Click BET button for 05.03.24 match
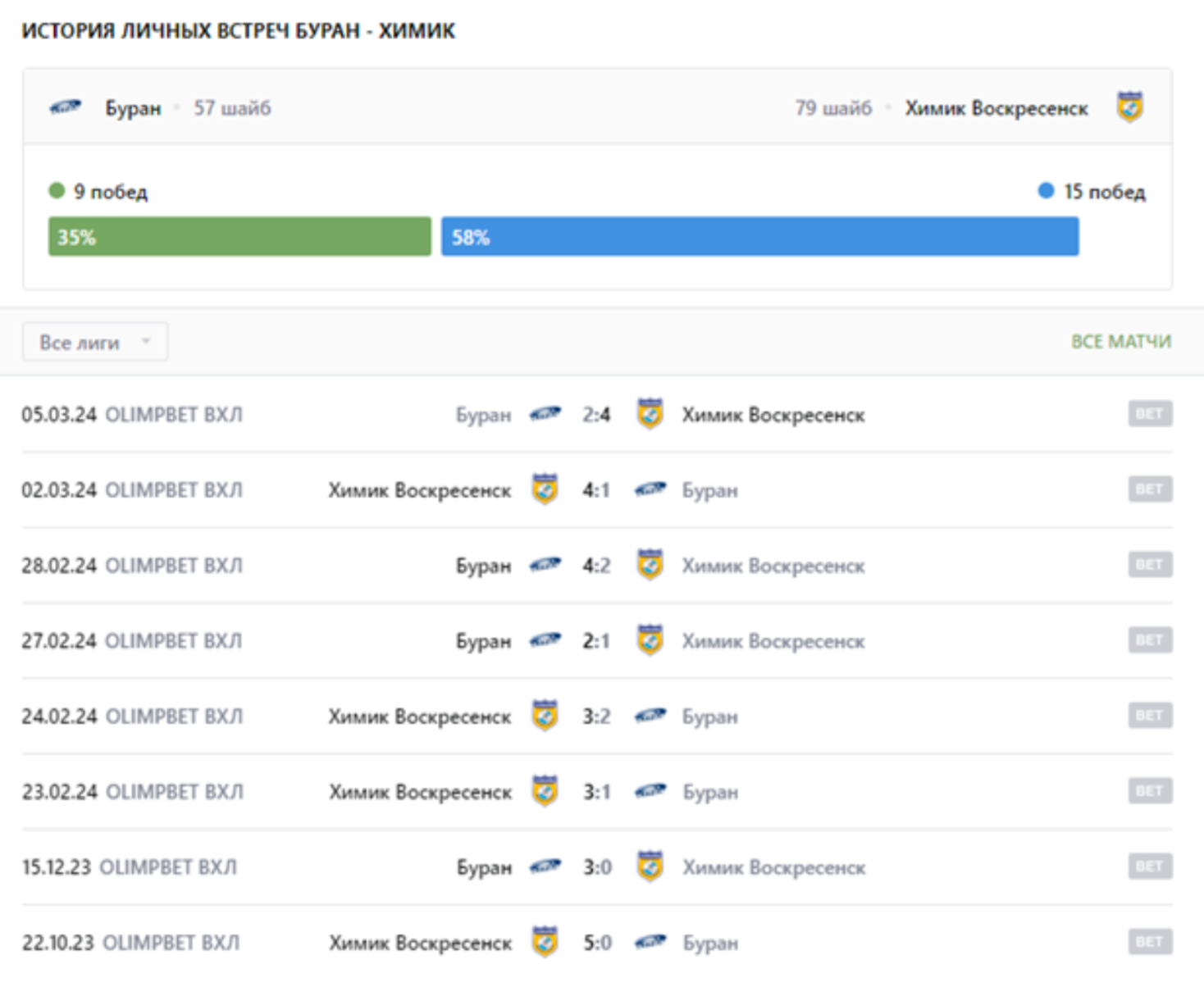This screenshot has width=1204, height=987. click(1150, 414)
